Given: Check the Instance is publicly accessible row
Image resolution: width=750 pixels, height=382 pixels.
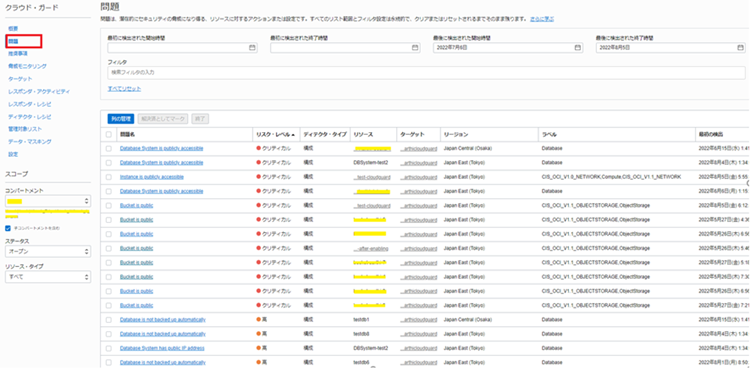Looking at the screenshot, I should click(109, 177).
